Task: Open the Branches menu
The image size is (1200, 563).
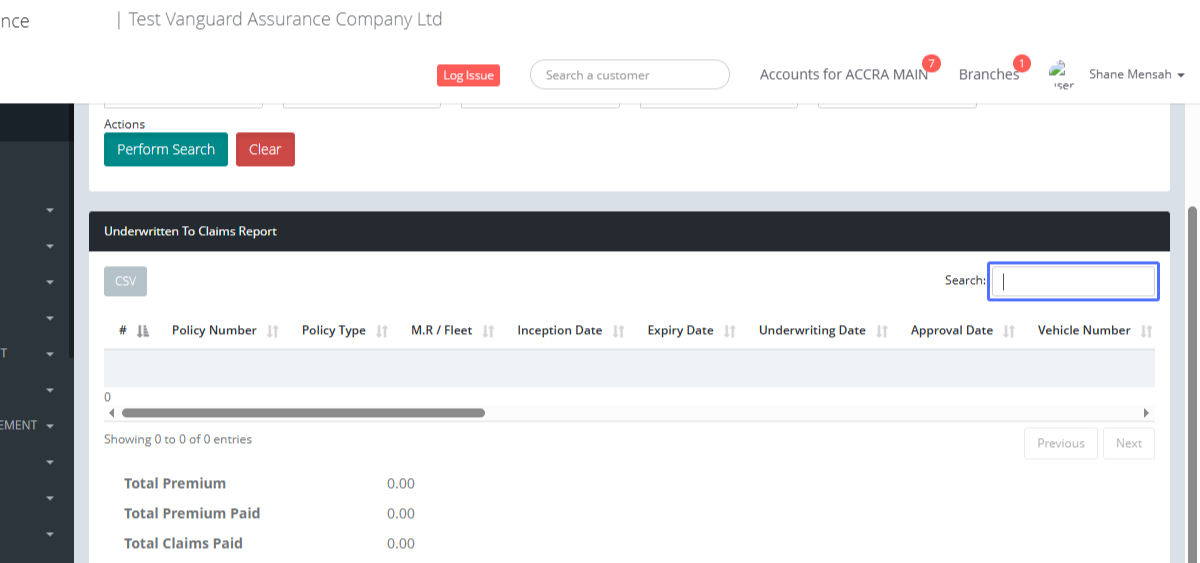Action: [988, 75]
